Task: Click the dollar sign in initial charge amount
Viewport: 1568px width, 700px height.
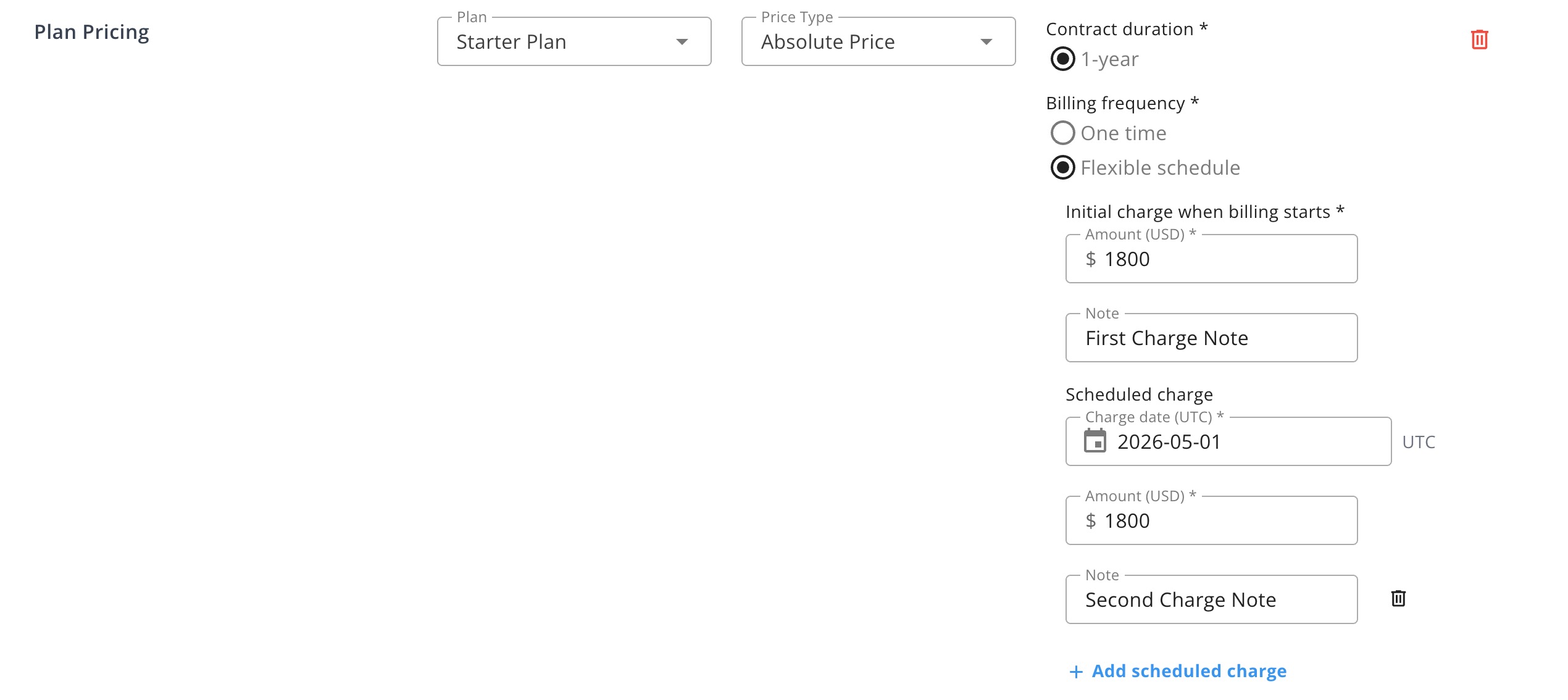Action: click(x=1091, y=259)
